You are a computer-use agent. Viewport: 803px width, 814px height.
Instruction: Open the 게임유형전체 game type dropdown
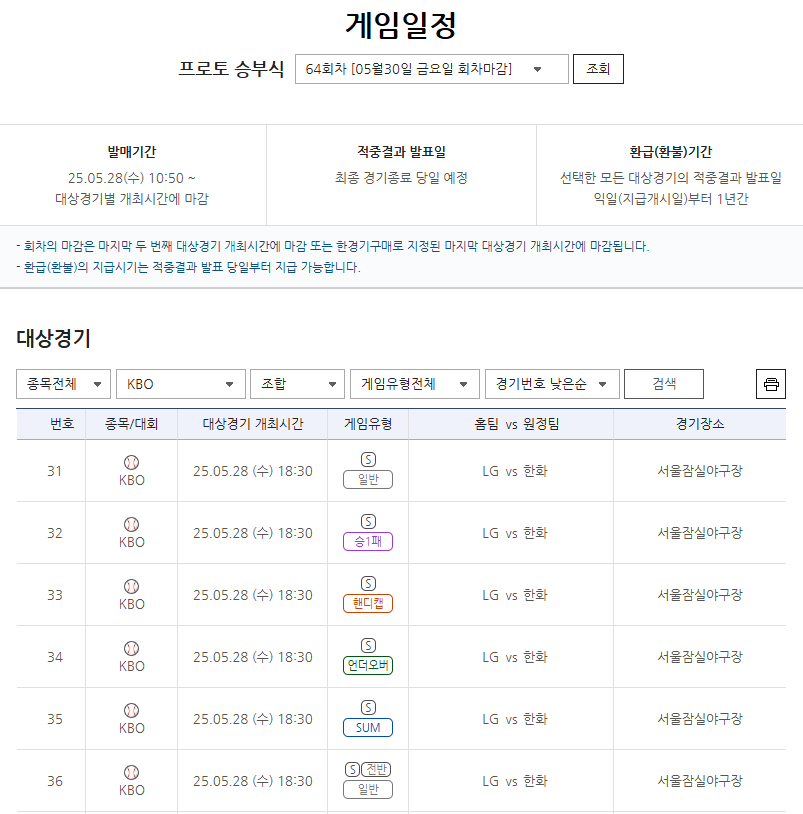[414, 383]
